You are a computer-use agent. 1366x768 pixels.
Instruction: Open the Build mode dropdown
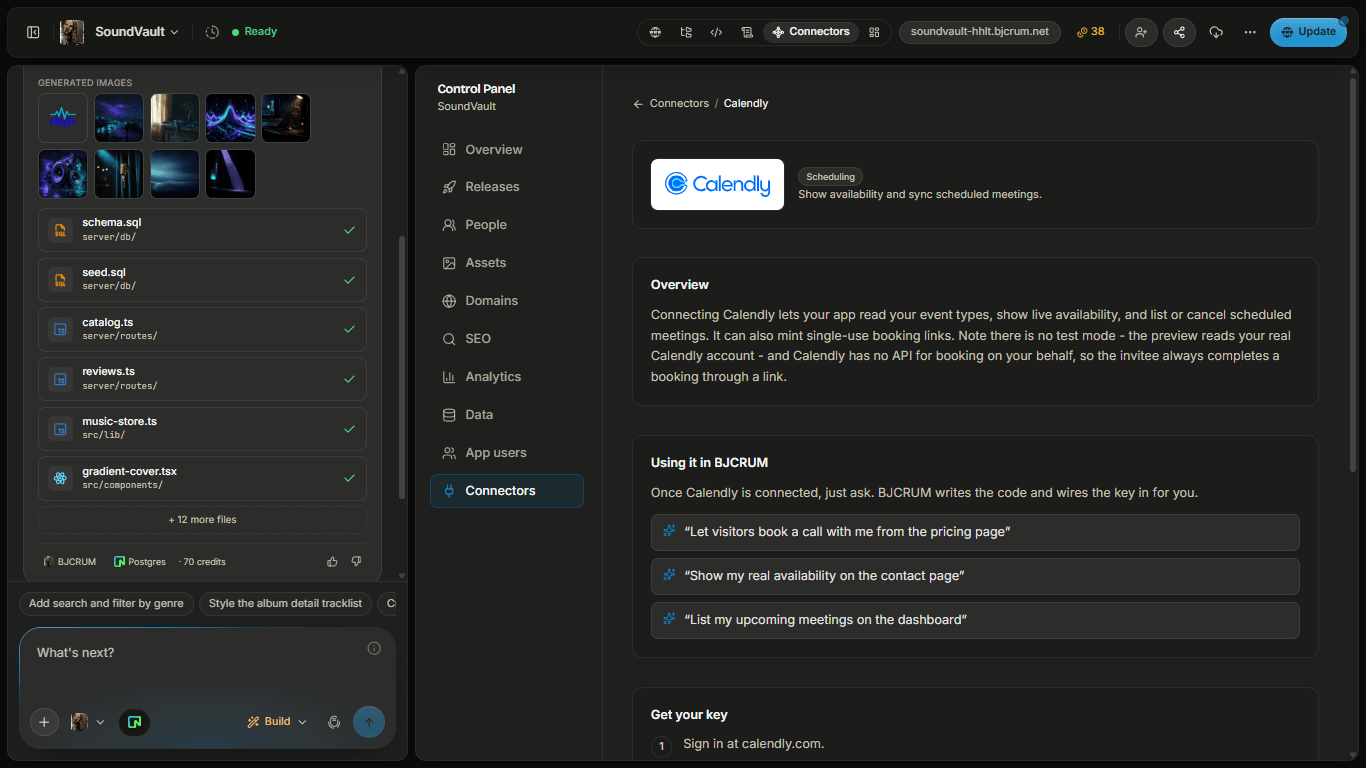pos(277,722)
